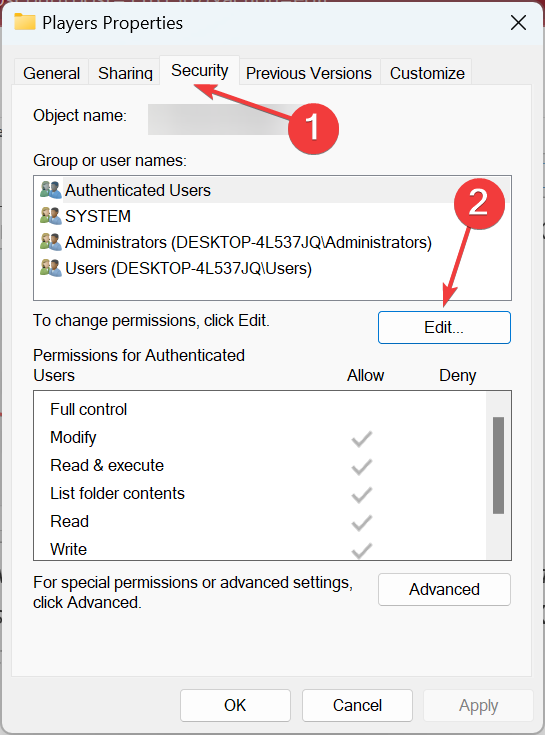Screen dimensions: 545x735
Task: Click the Modify allow checkmark
Action: (x=362, y=438)
